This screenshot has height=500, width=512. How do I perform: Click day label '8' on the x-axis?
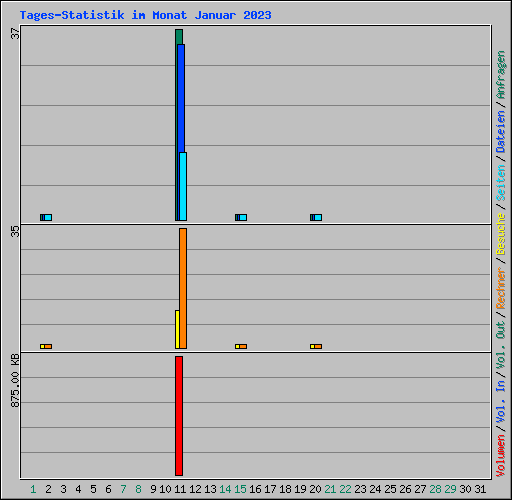[x=138, y=489]
